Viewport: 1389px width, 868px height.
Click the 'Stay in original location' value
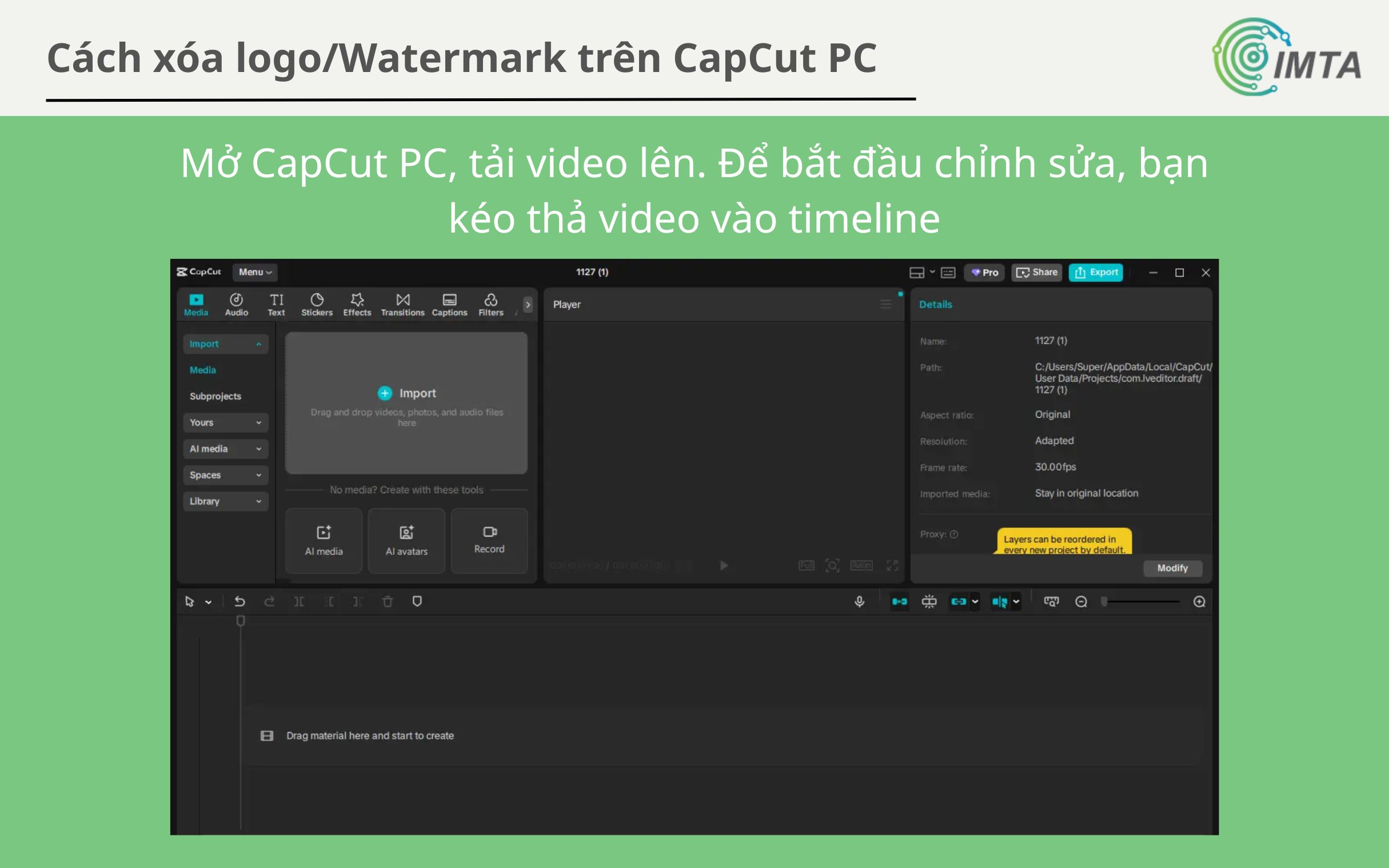pyautogui.click(x=1087, y=493)
